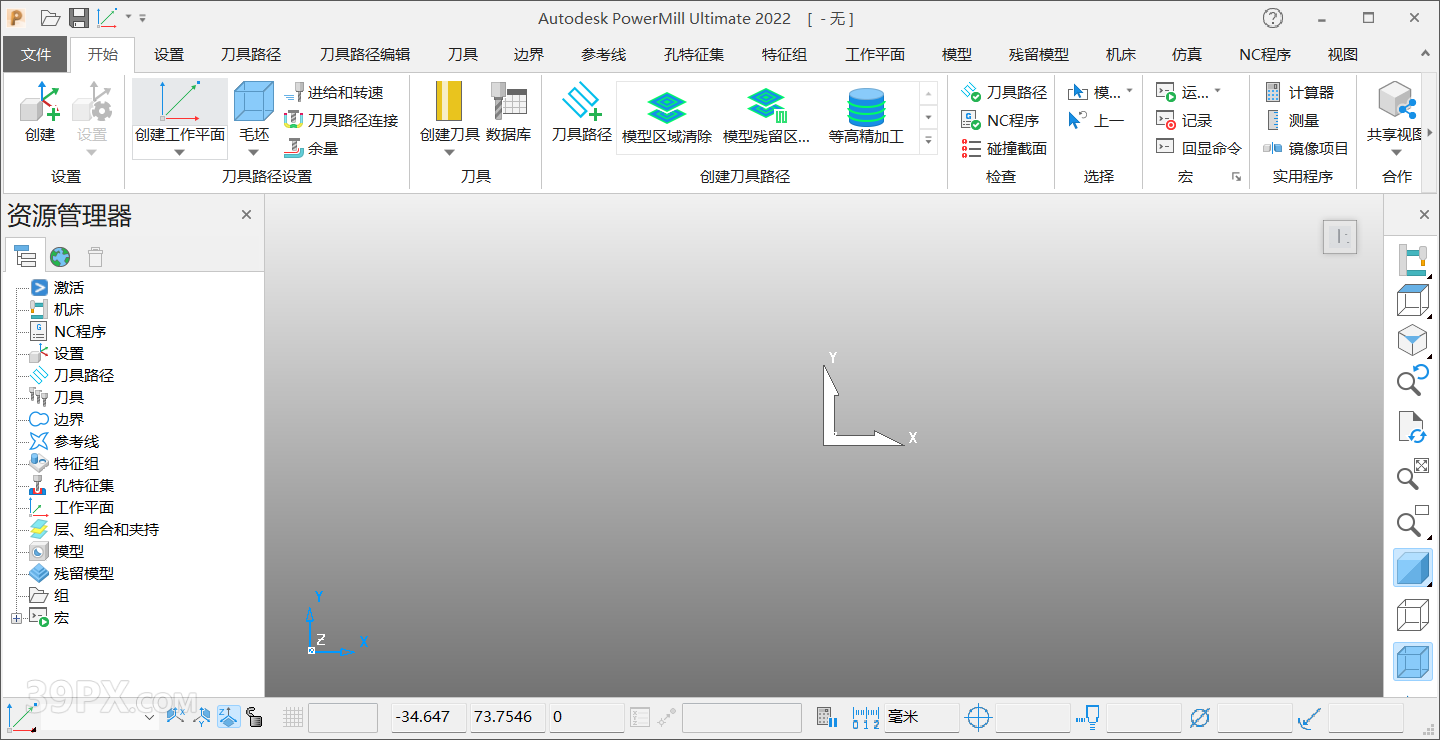Open the 毛坯 dropdown arrow
This screenshot has height=740, width=1440.
253,153
